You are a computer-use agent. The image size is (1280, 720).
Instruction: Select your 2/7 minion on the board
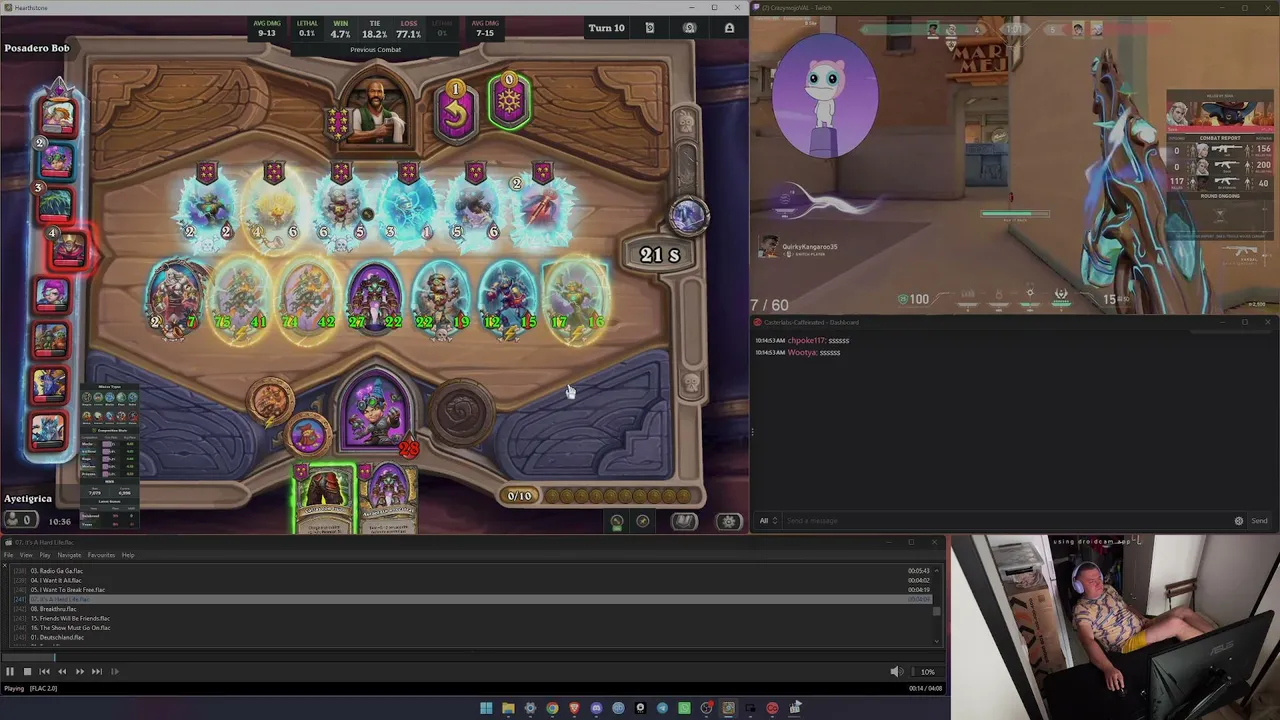tap(175, 297)
